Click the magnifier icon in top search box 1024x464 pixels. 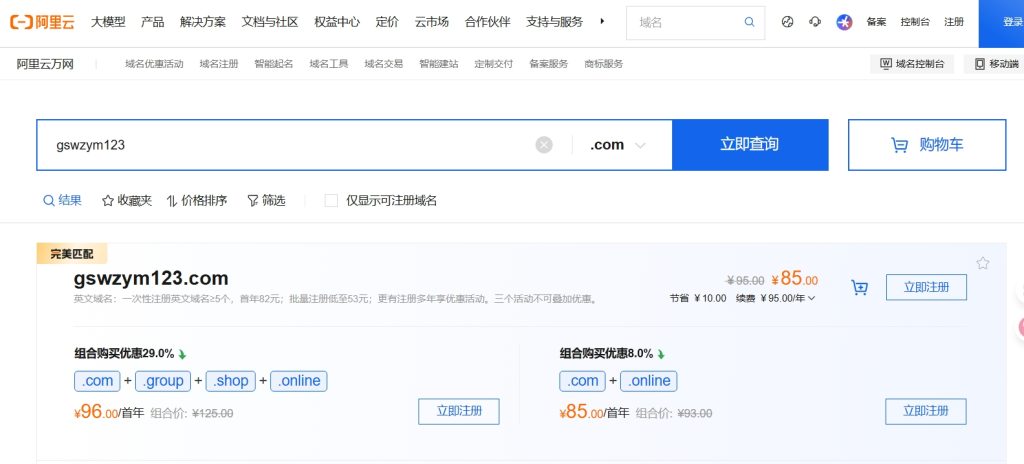pyautogui.click(x=750, y=22)
